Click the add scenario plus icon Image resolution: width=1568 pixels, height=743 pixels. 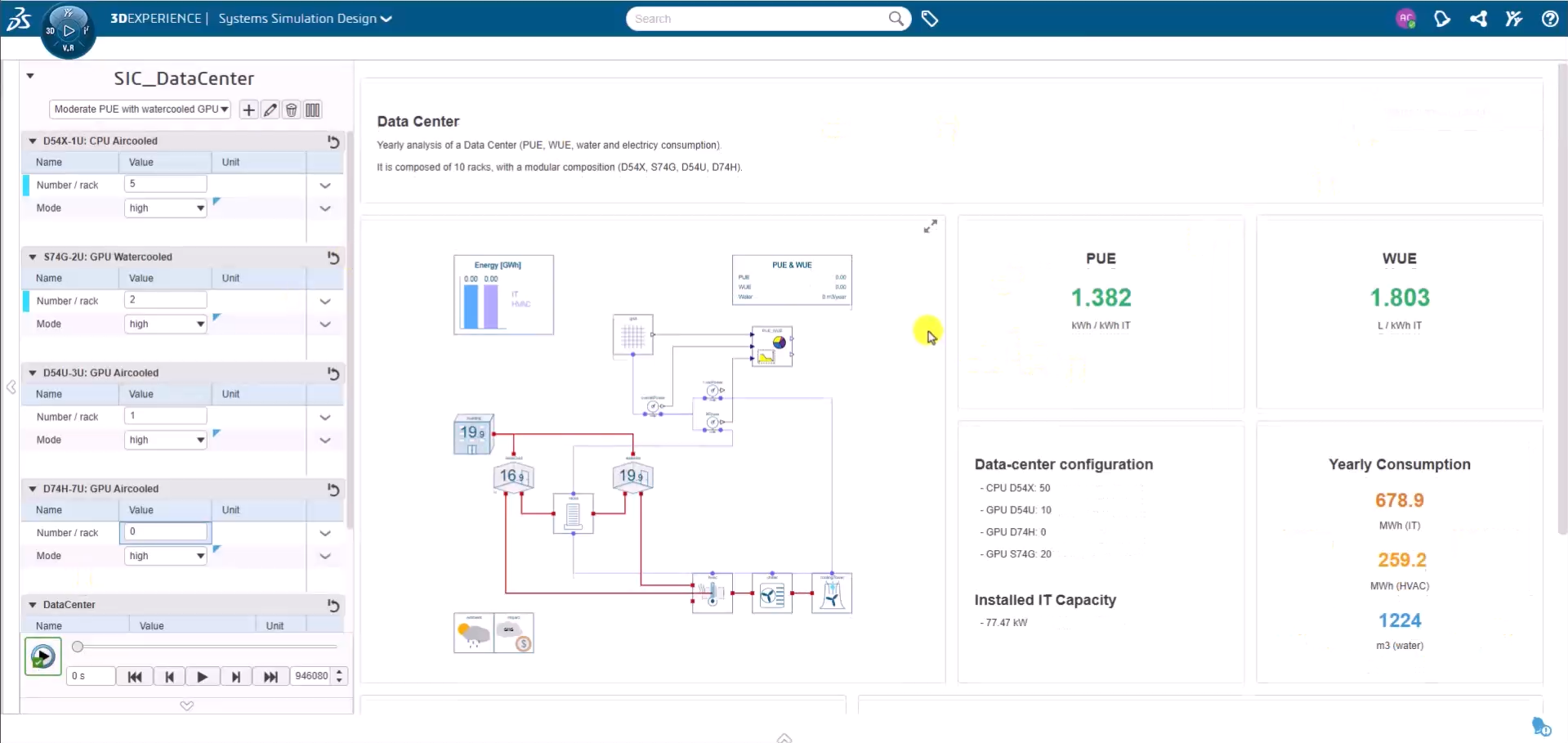click(x=248, y=110)
